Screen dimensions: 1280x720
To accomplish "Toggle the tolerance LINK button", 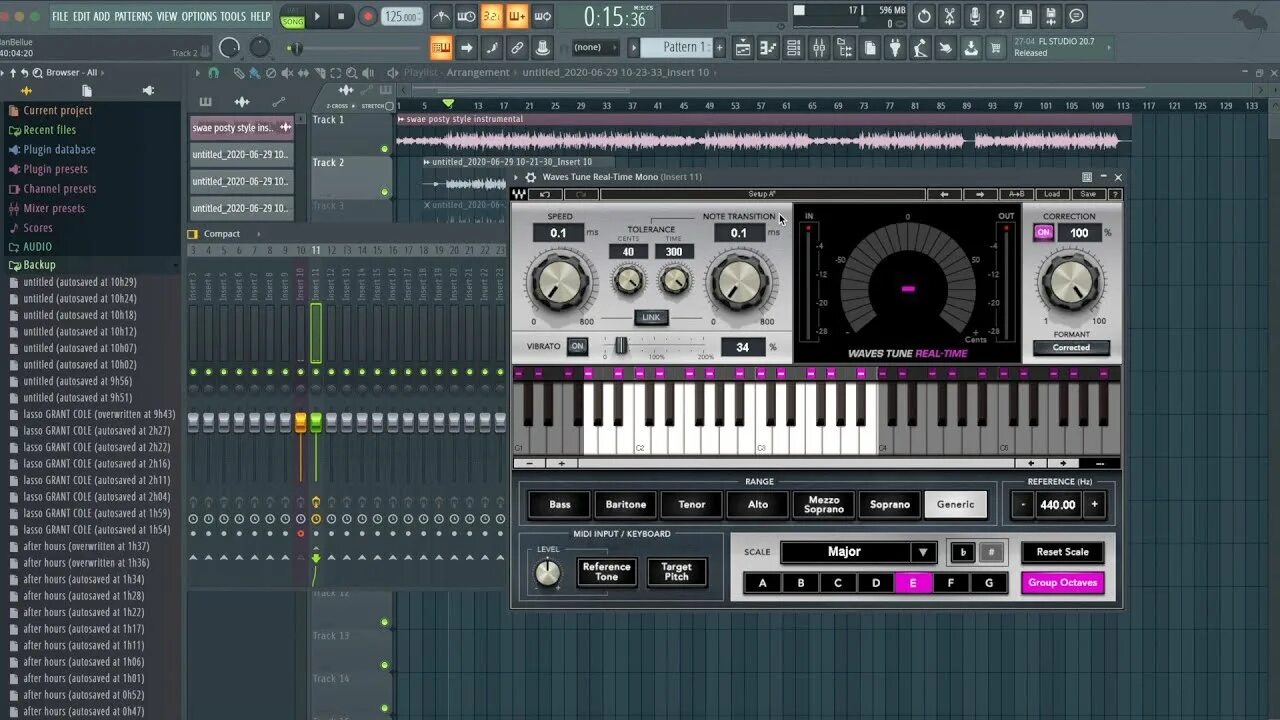I will pos(651,317).
